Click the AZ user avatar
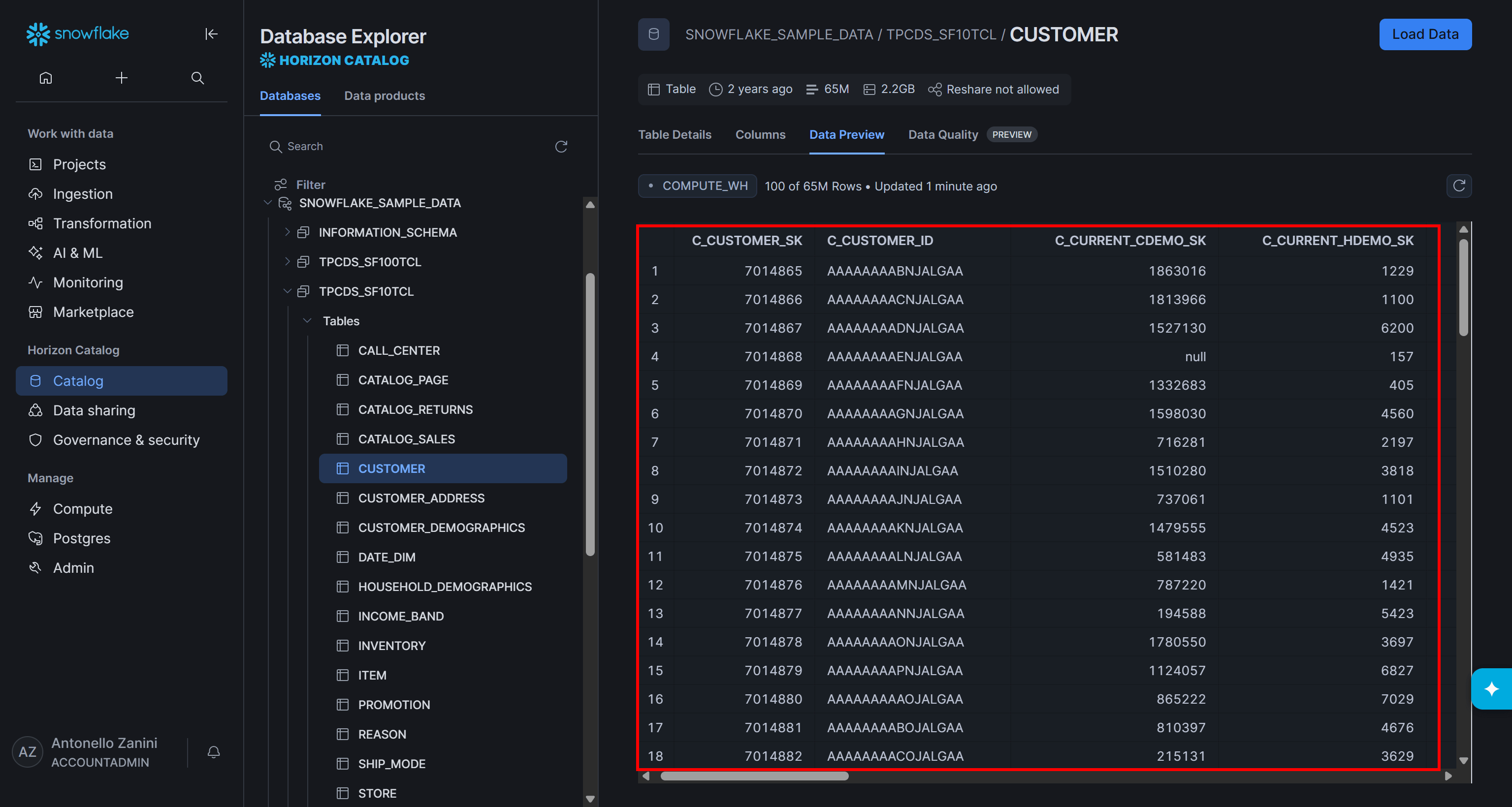 coord(28,752)
